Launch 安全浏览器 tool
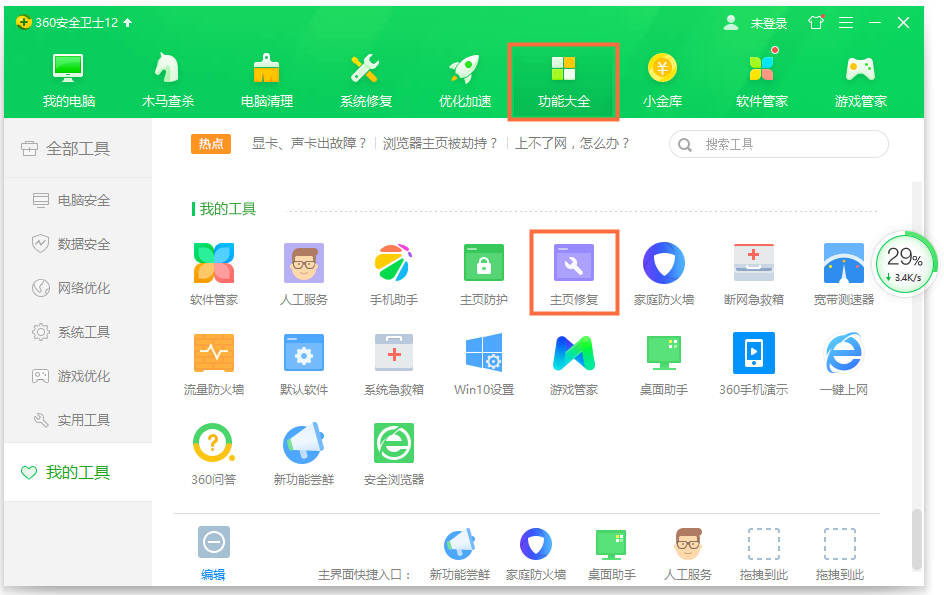944x595 pixels. click(x=394, y=455)
